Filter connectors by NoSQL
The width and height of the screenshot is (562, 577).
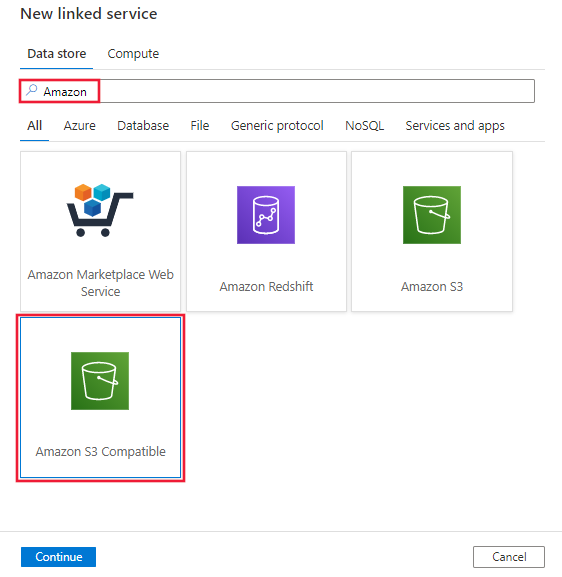click(x=364, y=125)
